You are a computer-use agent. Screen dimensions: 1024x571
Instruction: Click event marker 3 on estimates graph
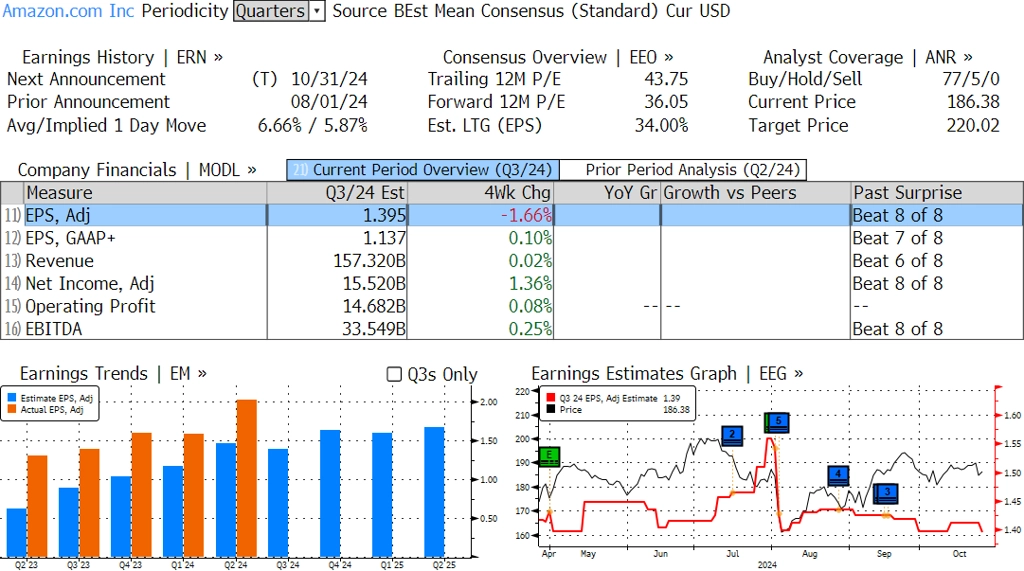(x=886, y=493)
